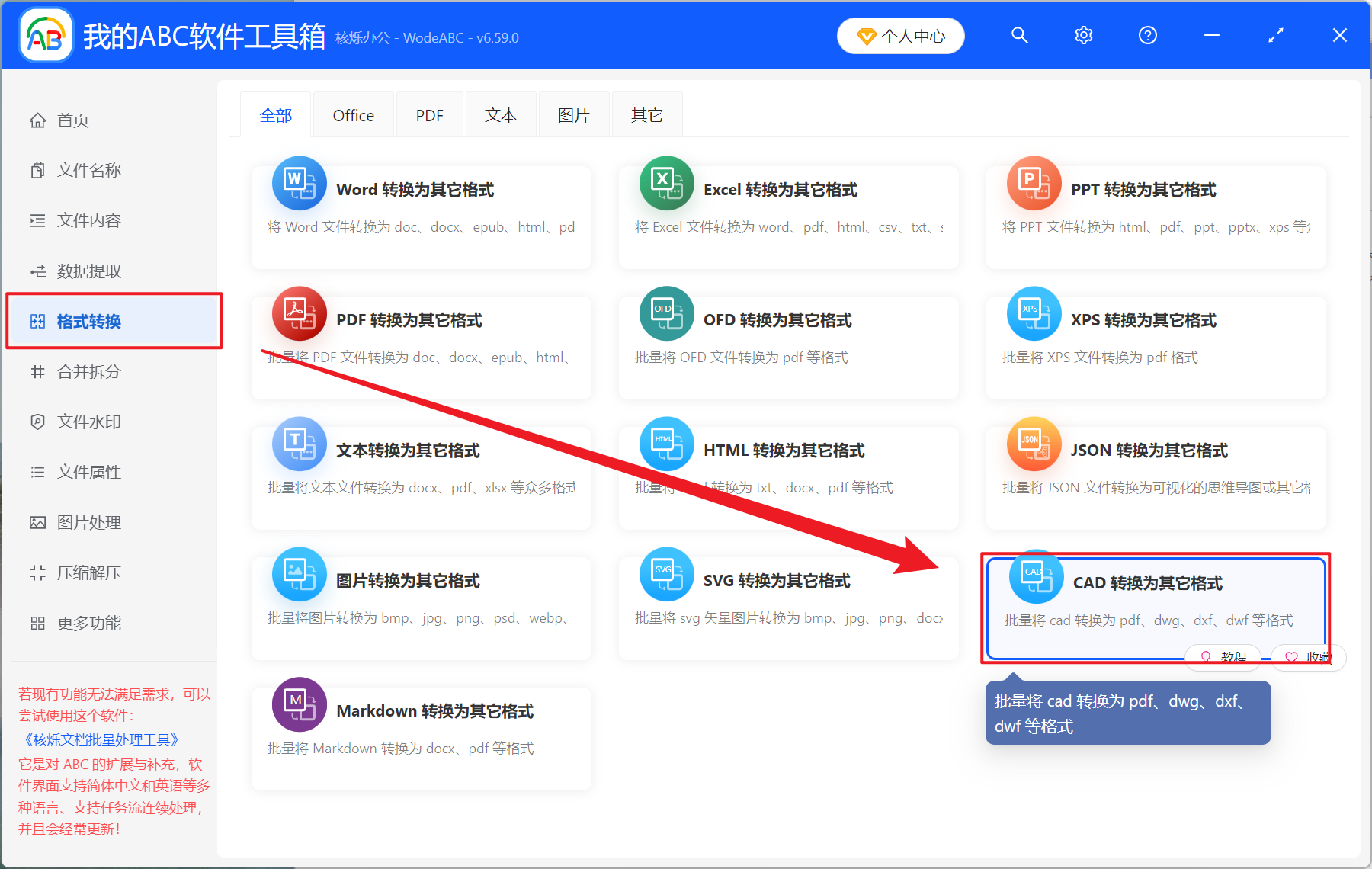The height and width of the screenshot is (869, 1372).
Task: Switch to the 图片 tab
Action: pos(573,115)
